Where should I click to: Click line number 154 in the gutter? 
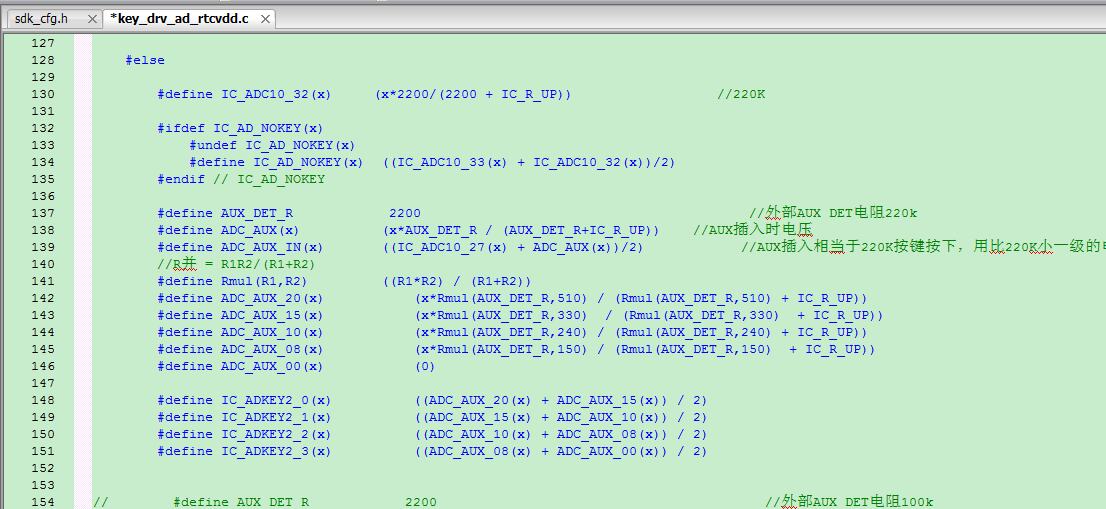pos(43,502)
